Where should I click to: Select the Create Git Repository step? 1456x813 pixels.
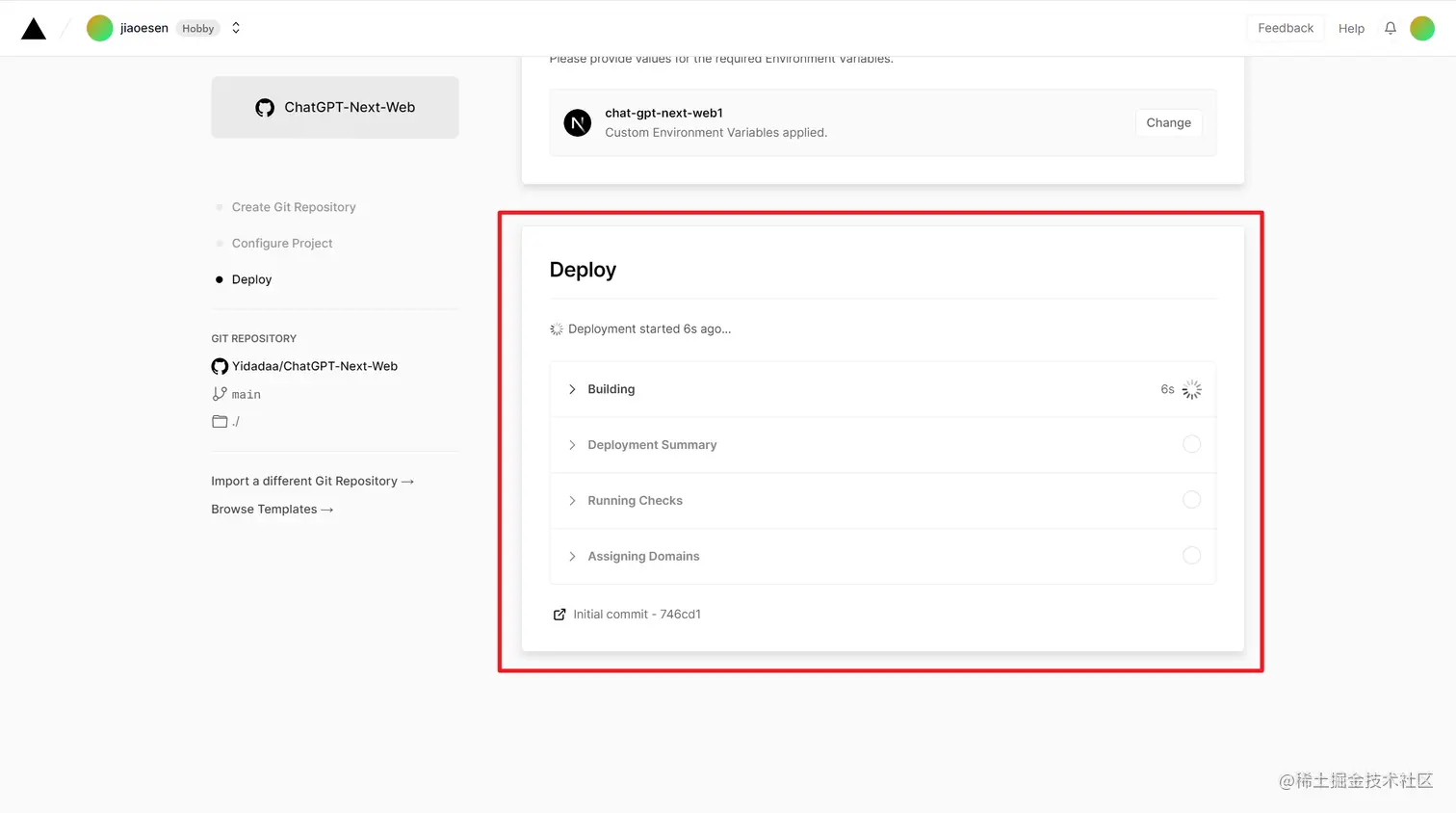294,207
